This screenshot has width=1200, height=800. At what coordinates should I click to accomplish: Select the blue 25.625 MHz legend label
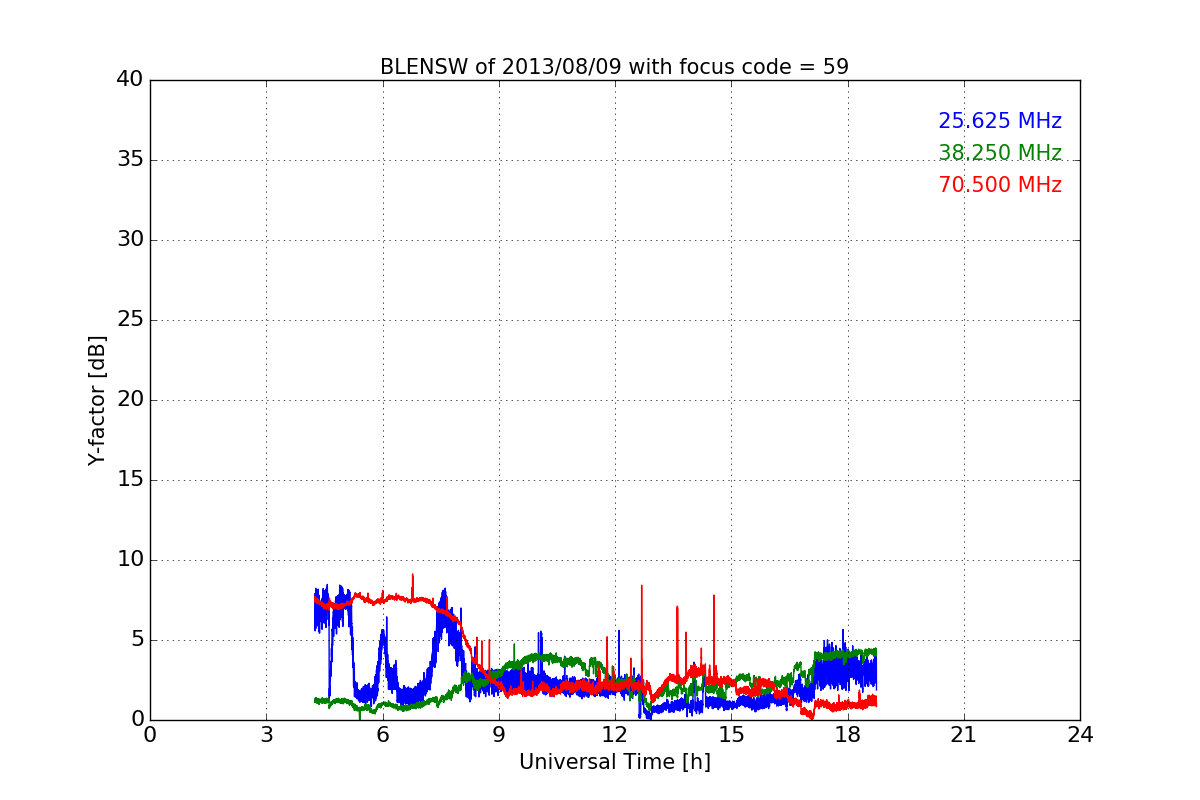point(1000,121)
